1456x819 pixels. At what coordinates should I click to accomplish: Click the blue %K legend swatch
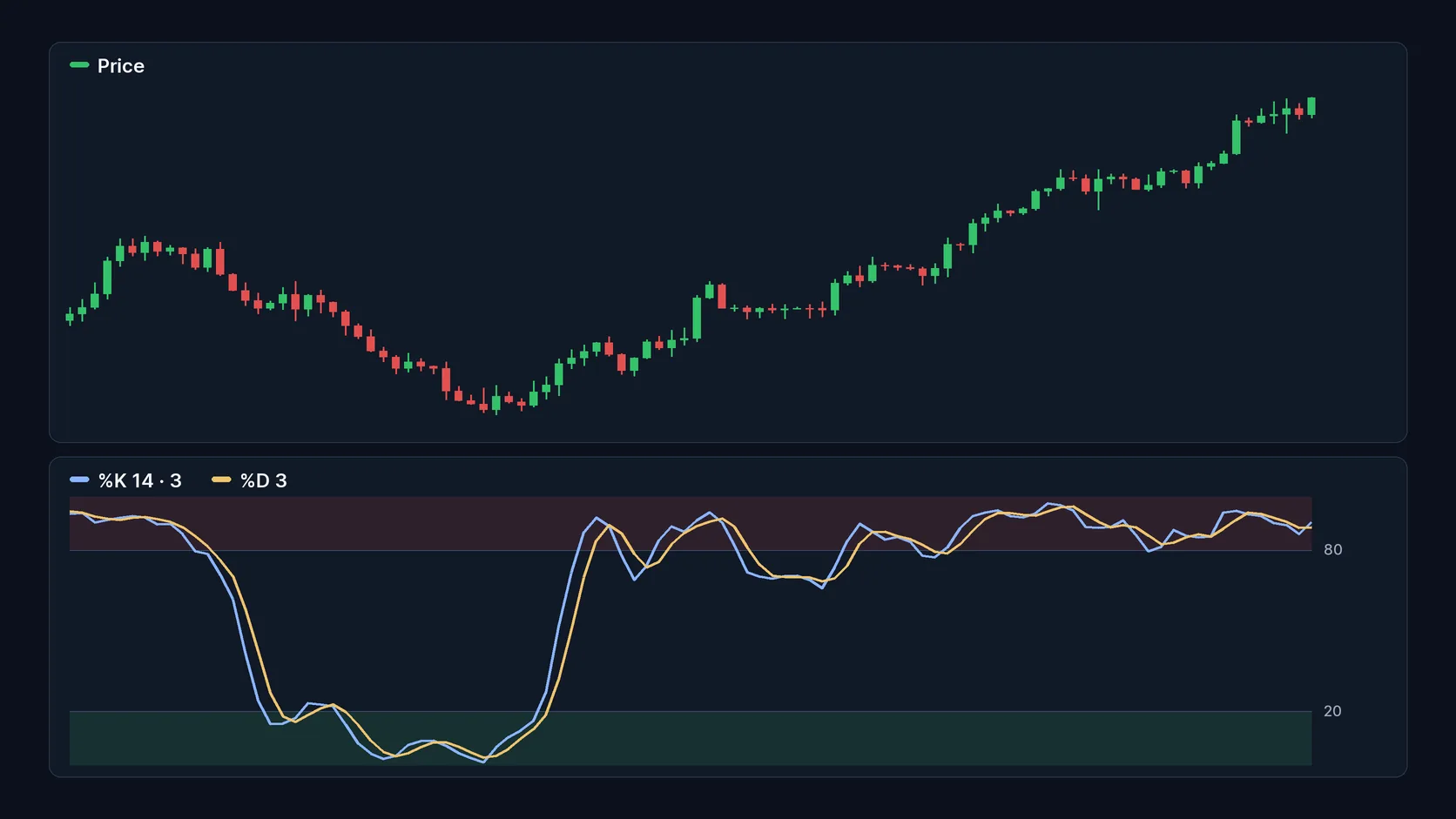pos(79,480)
